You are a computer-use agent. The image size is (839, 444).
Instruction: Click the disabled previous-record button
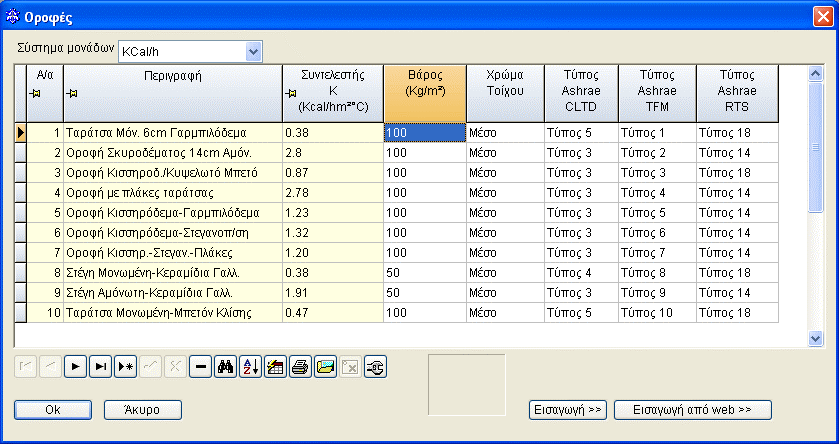pyautogui.click(x=50, y=367)
